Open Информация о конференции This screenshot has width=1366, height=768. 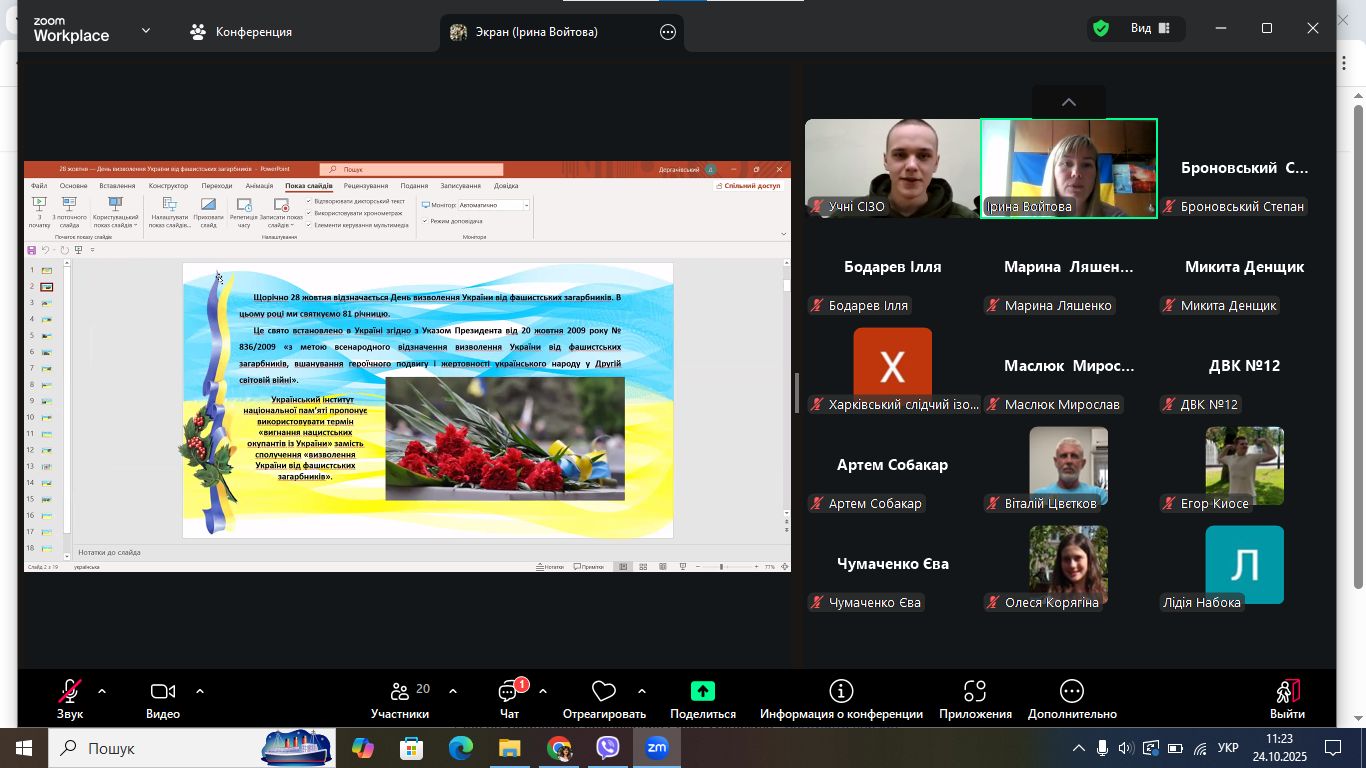coord(841,692)
